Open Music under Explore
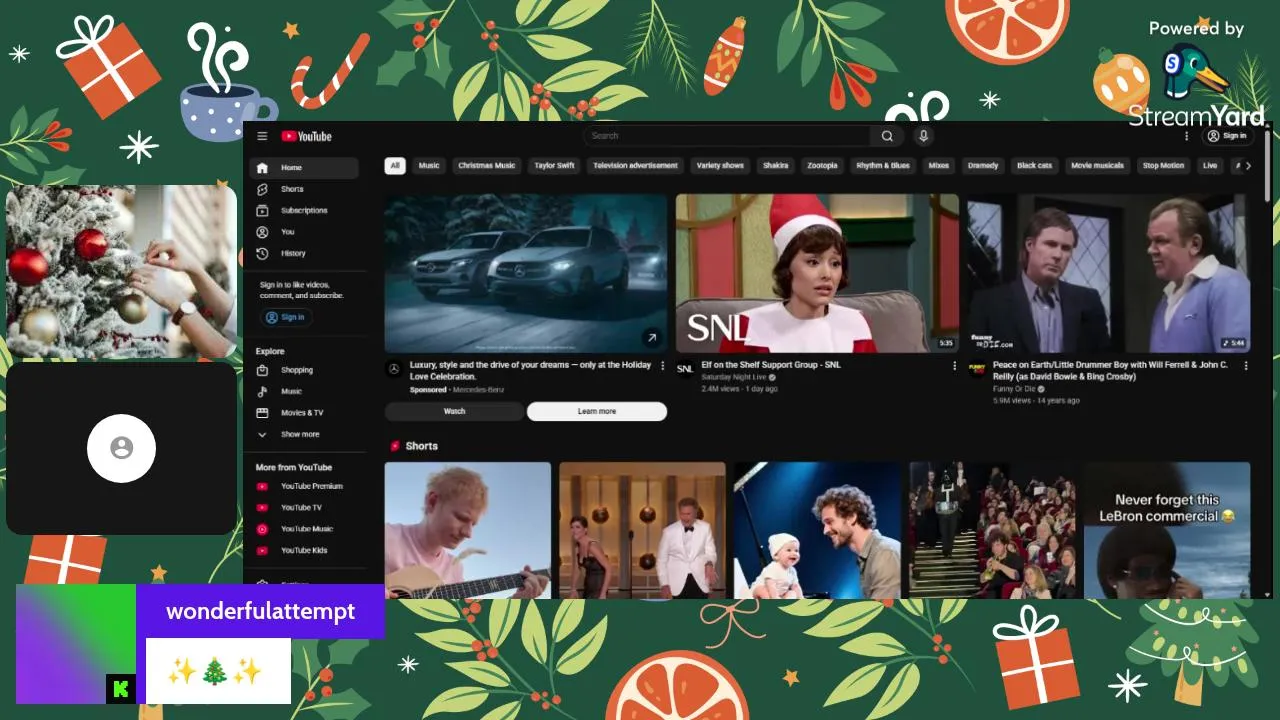This screenshot has width=1280, height=720. 304,391
